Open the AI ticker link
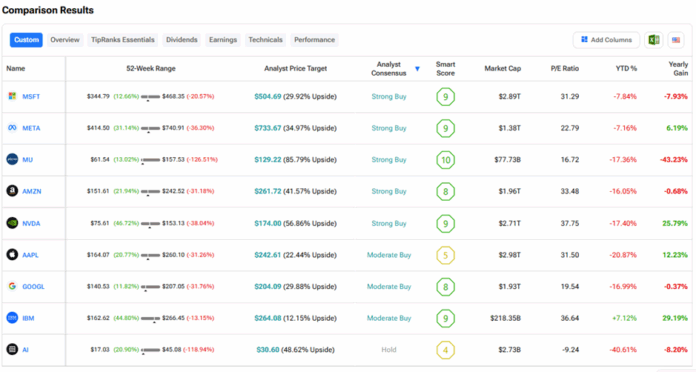The image size is (696, 372). [x=25, y=350]
